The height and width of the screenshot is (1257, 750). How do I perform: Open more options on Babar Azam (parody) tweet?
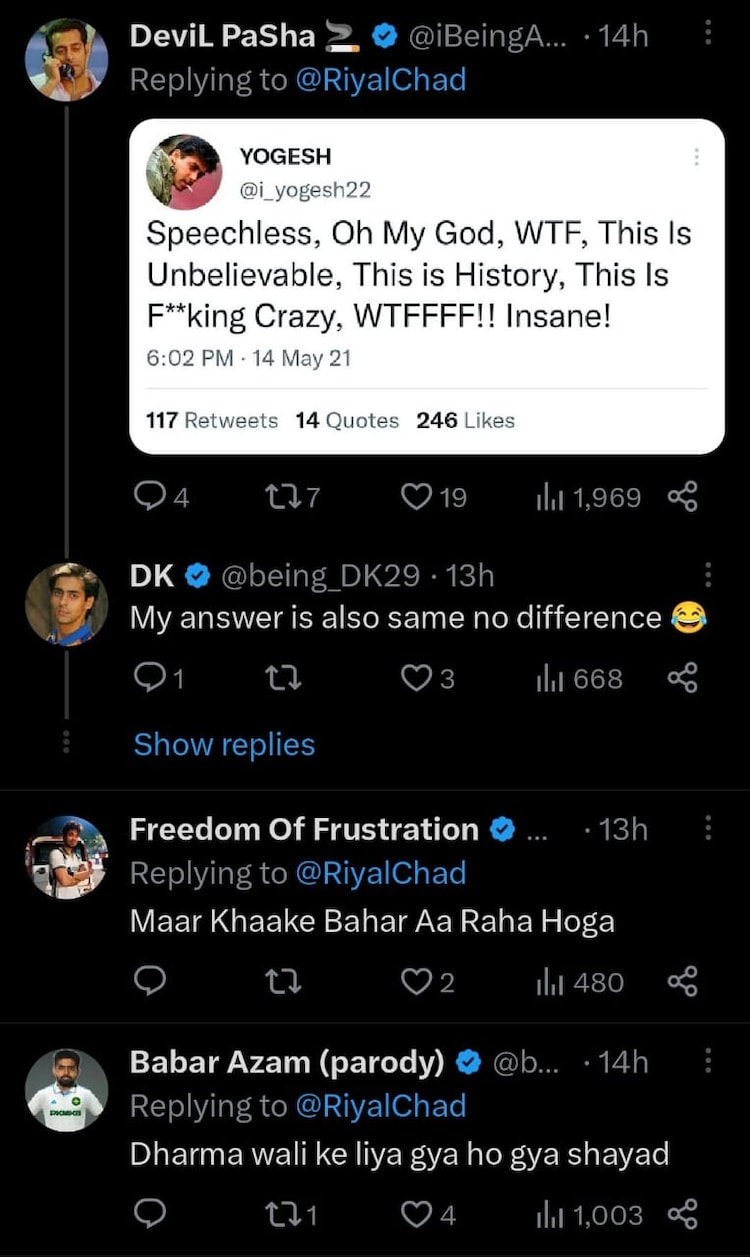pyautogui.click(x=708, y=1061)
